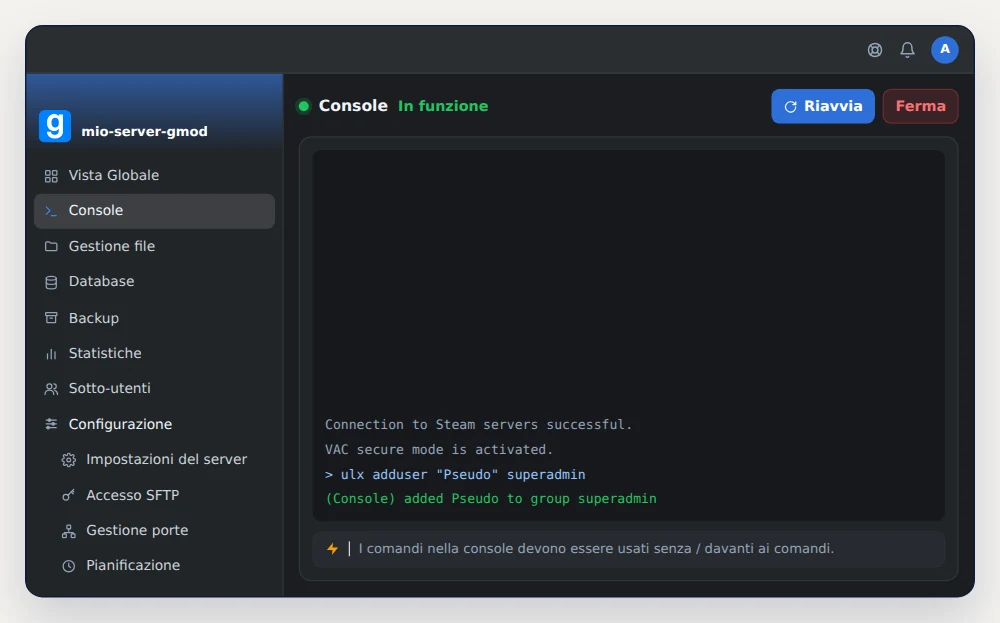Click the green server status dot
Viewport: 1000px width, 623px height.
pyautogui.click(x=304, y=106)
